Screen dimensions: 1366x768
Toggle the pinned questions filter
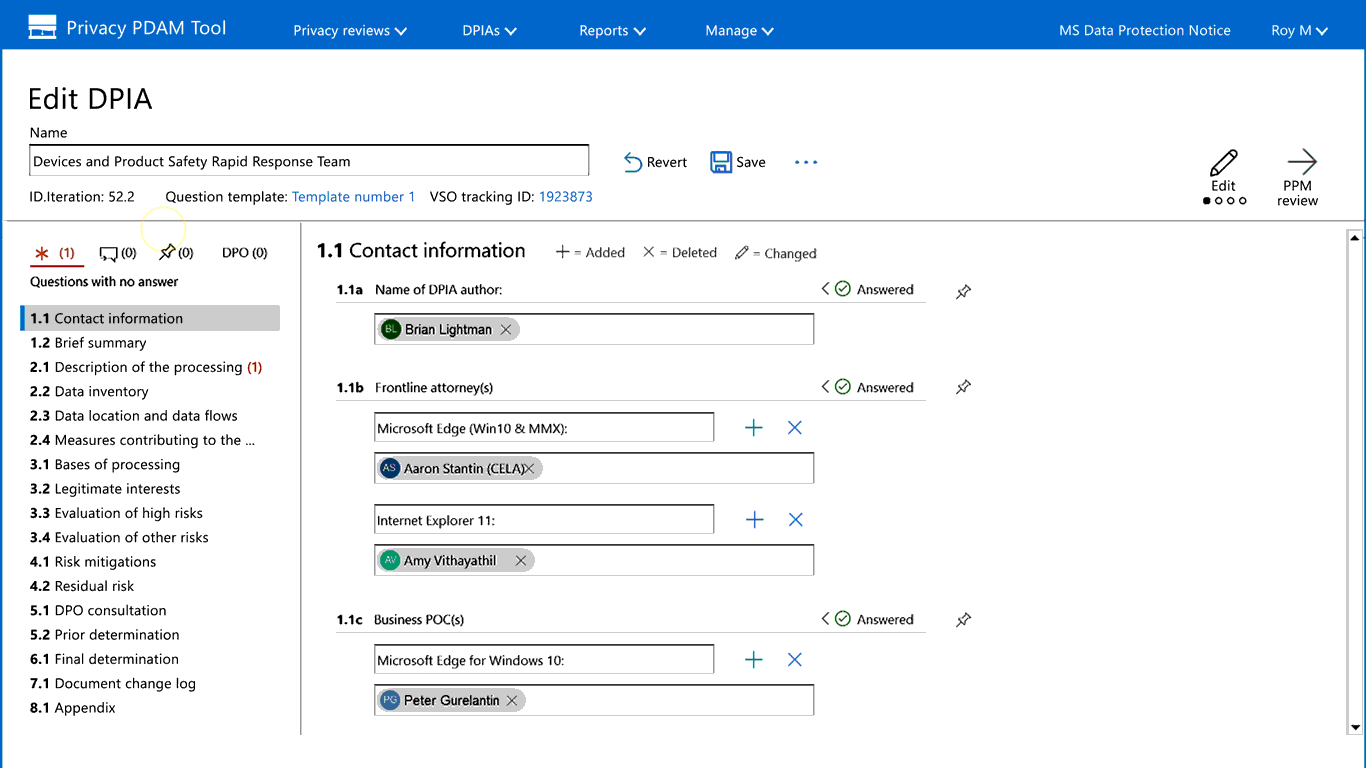pos(167,252)
